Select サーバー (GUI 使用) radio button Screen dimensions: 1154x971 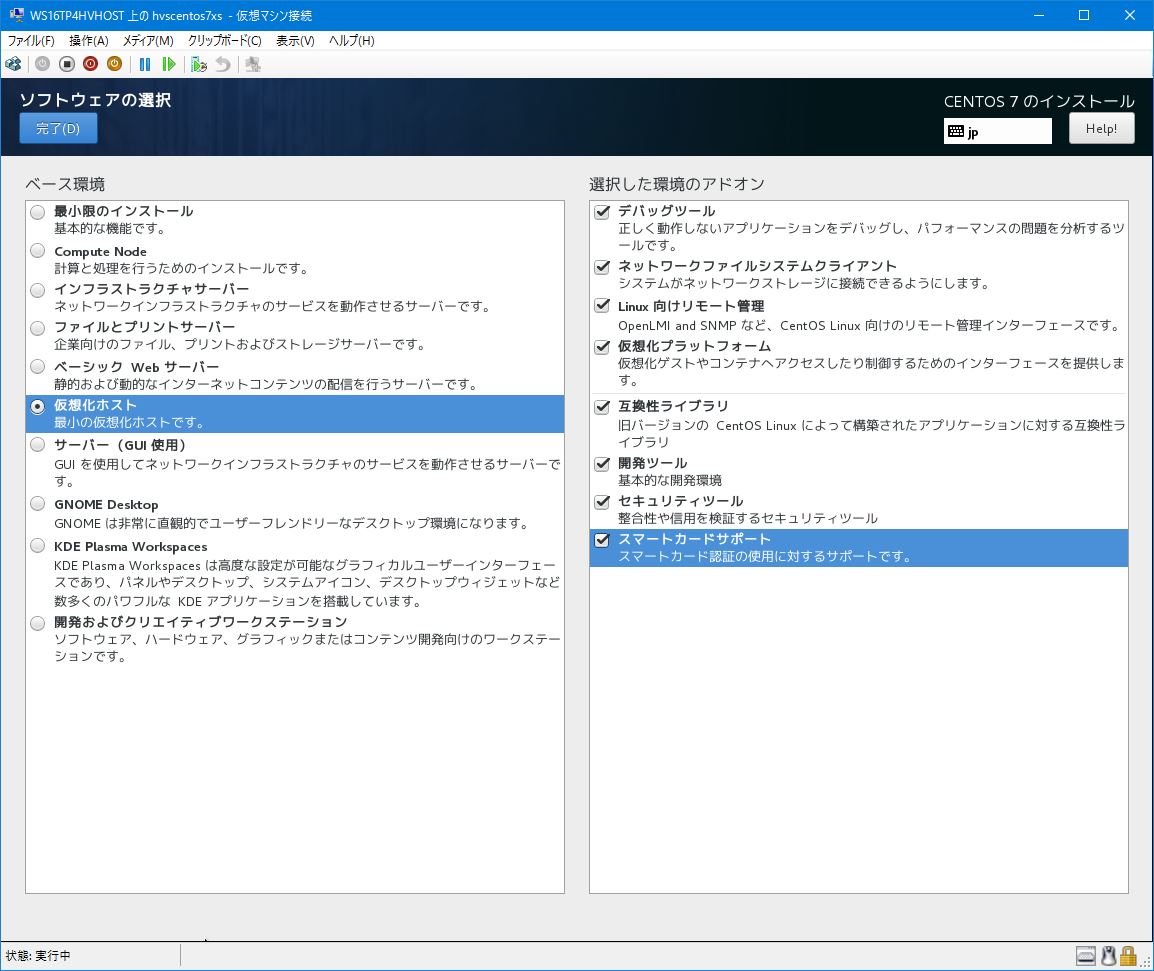pos(38,444)
